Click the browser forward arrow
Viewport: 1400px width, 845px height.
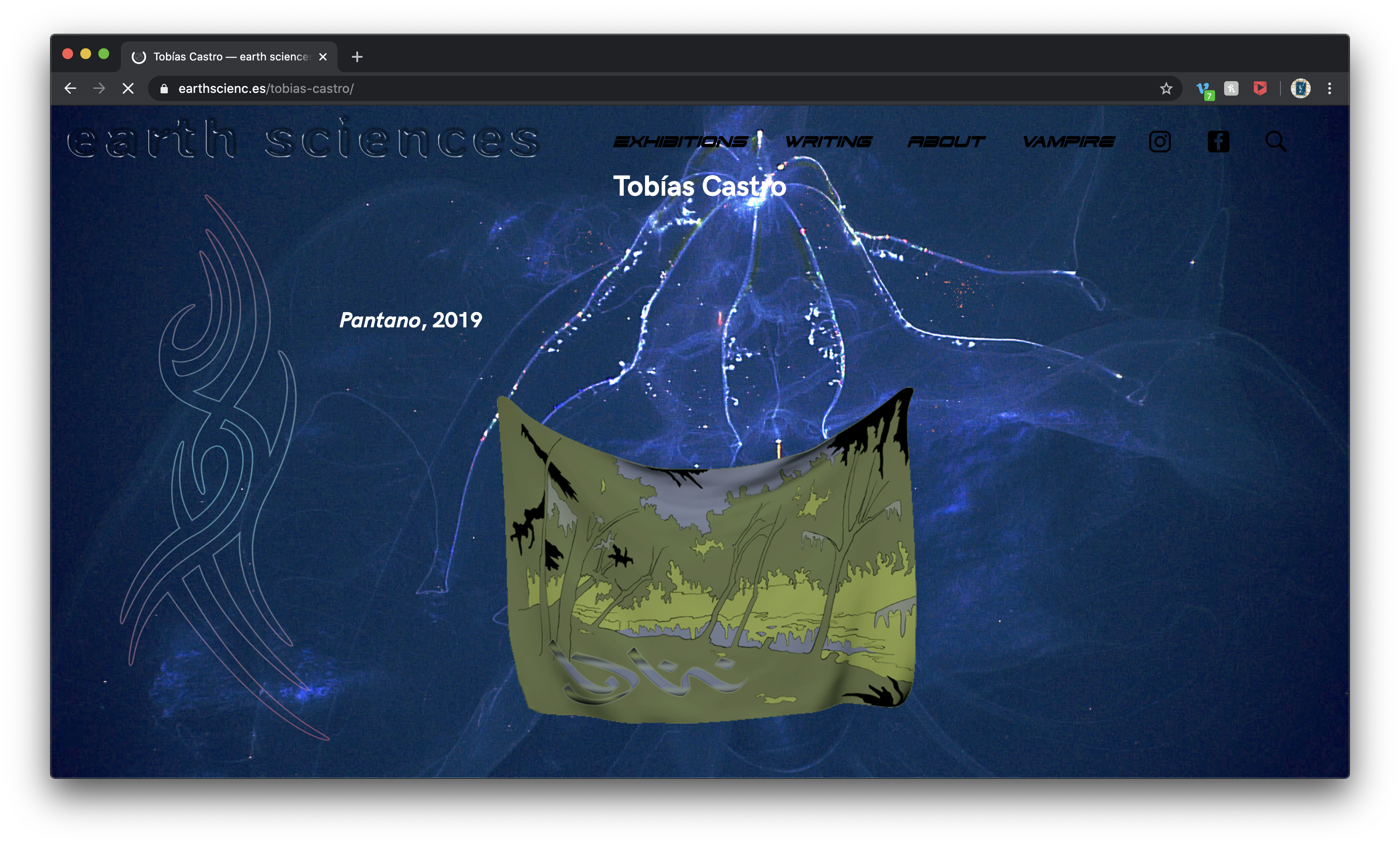click(99, 88)
